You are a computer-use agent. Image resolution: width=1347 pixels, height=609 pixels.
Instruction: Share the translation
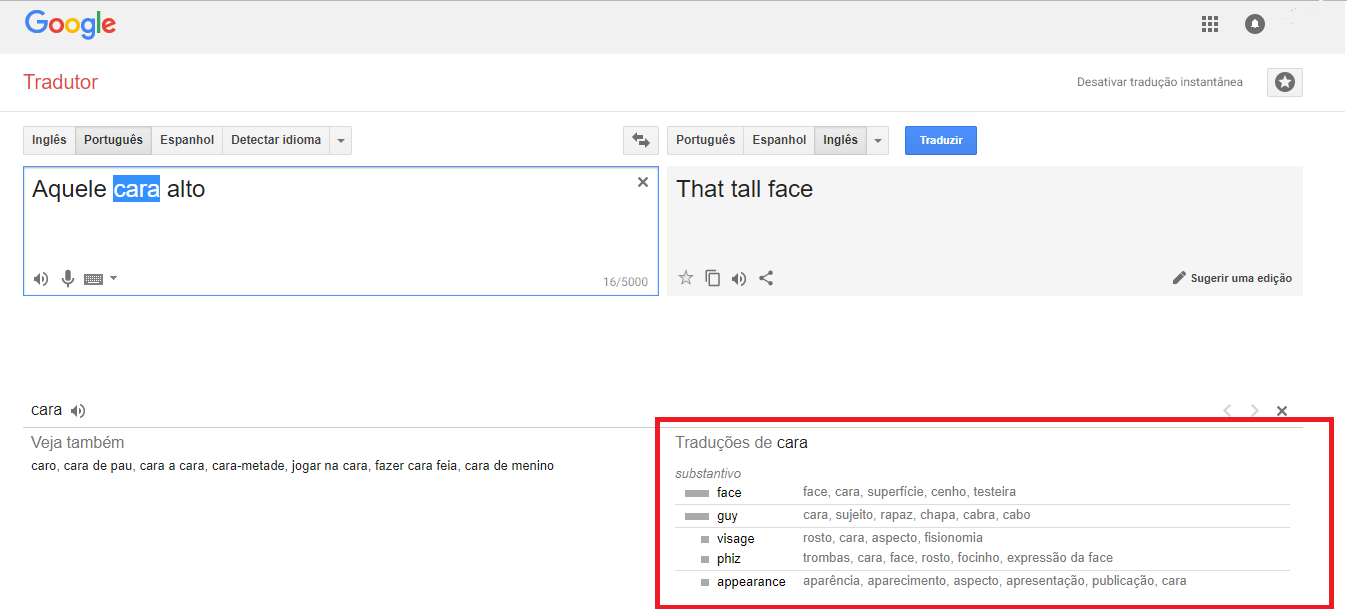[766, 278]
